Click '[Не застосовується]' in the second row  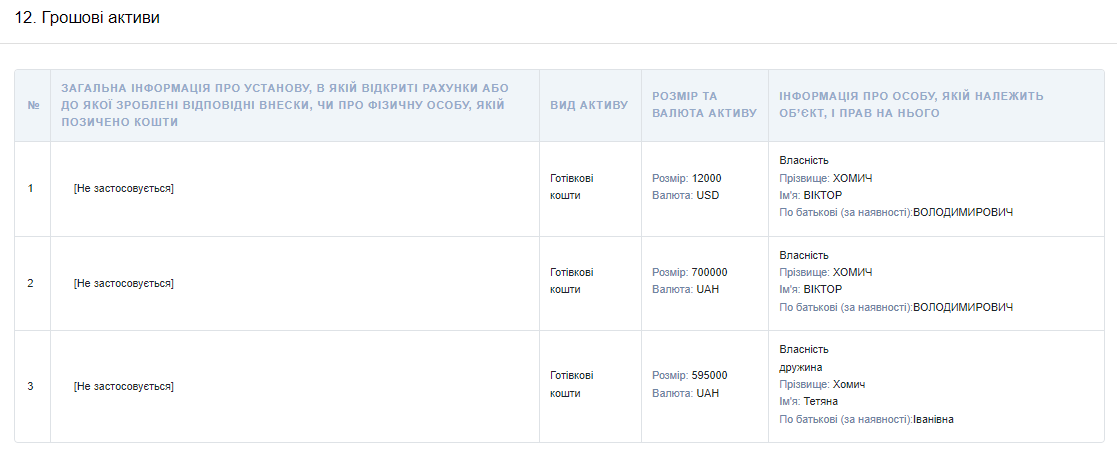(x=123, y=284)
